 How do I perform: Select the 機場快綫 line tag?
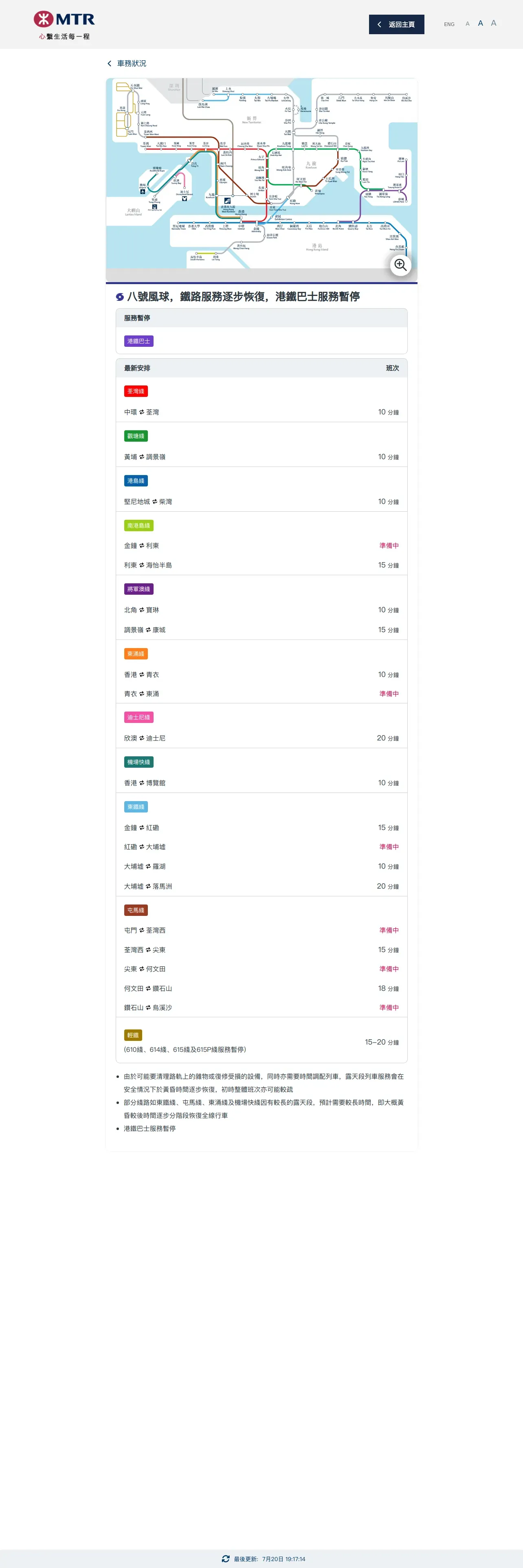139,762
